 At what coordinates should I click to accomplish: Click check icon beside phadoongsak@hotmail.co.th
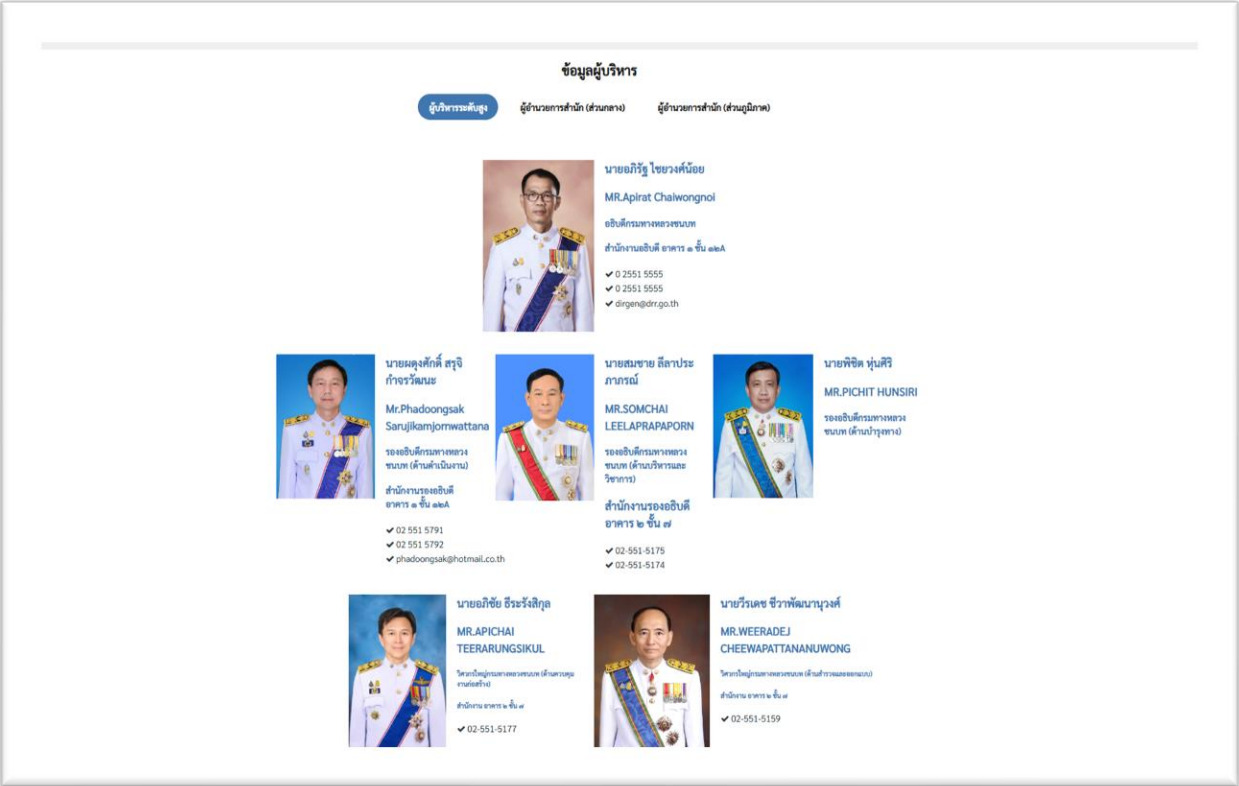pos(390,560)
